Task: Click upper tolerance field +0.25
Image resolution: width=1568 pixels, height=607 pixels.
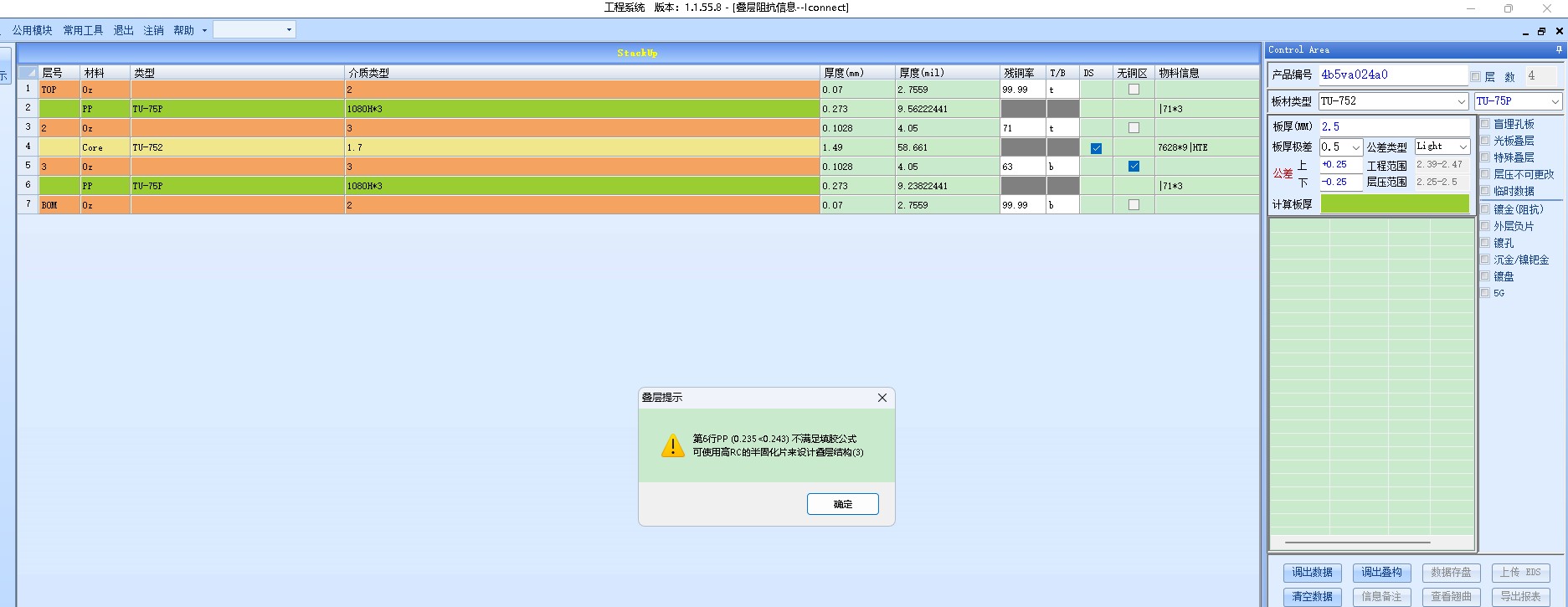Action: click(x=1341, y=165)
